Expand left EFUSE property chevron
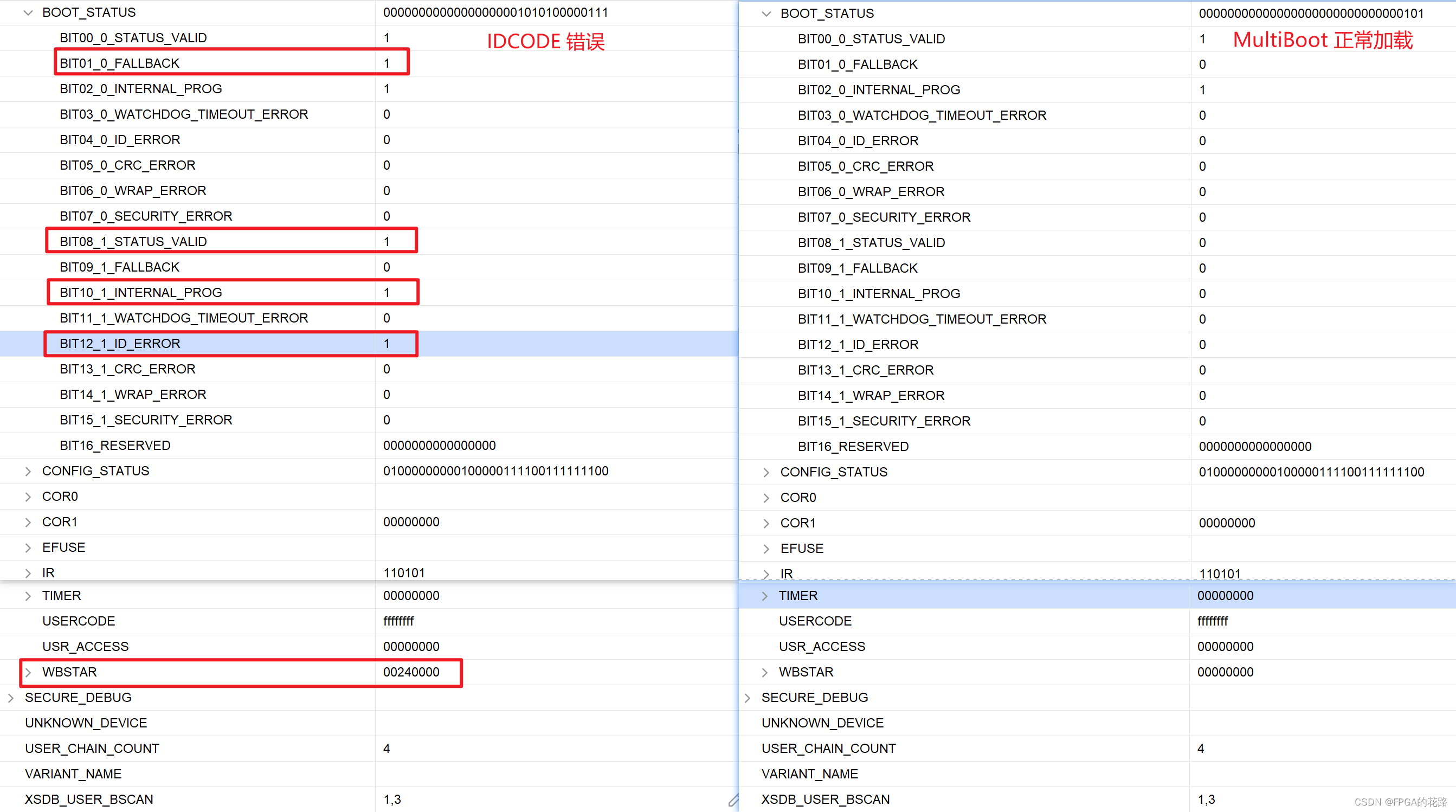Screen dimensions: 1456x812 point(28,547)
